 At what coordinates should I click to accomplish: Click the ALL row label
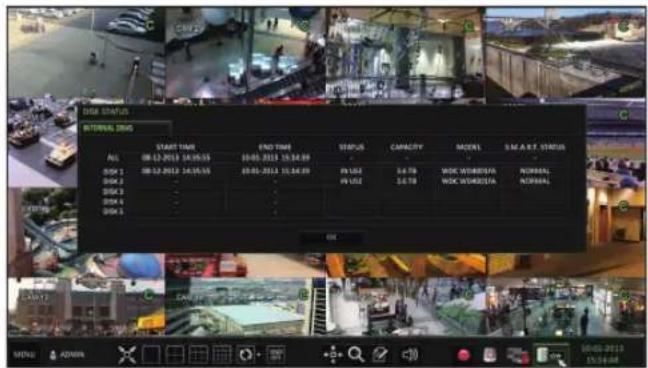point(112,158)
